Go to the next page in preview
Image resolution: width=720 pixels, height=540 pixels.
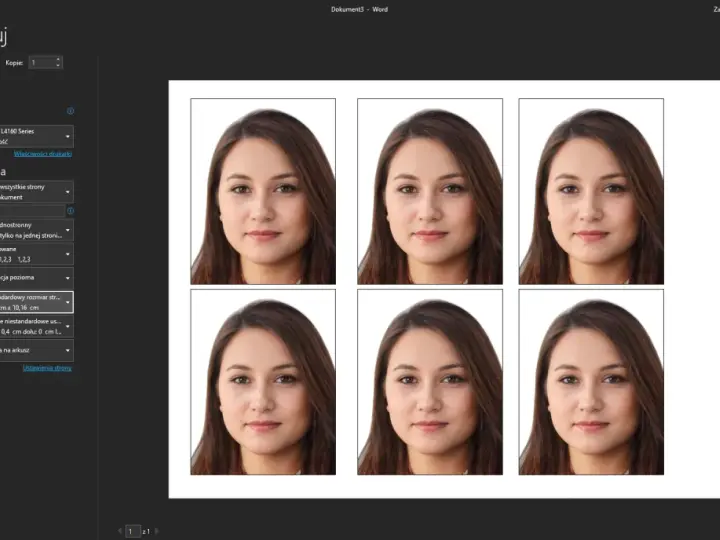point(157,531)
